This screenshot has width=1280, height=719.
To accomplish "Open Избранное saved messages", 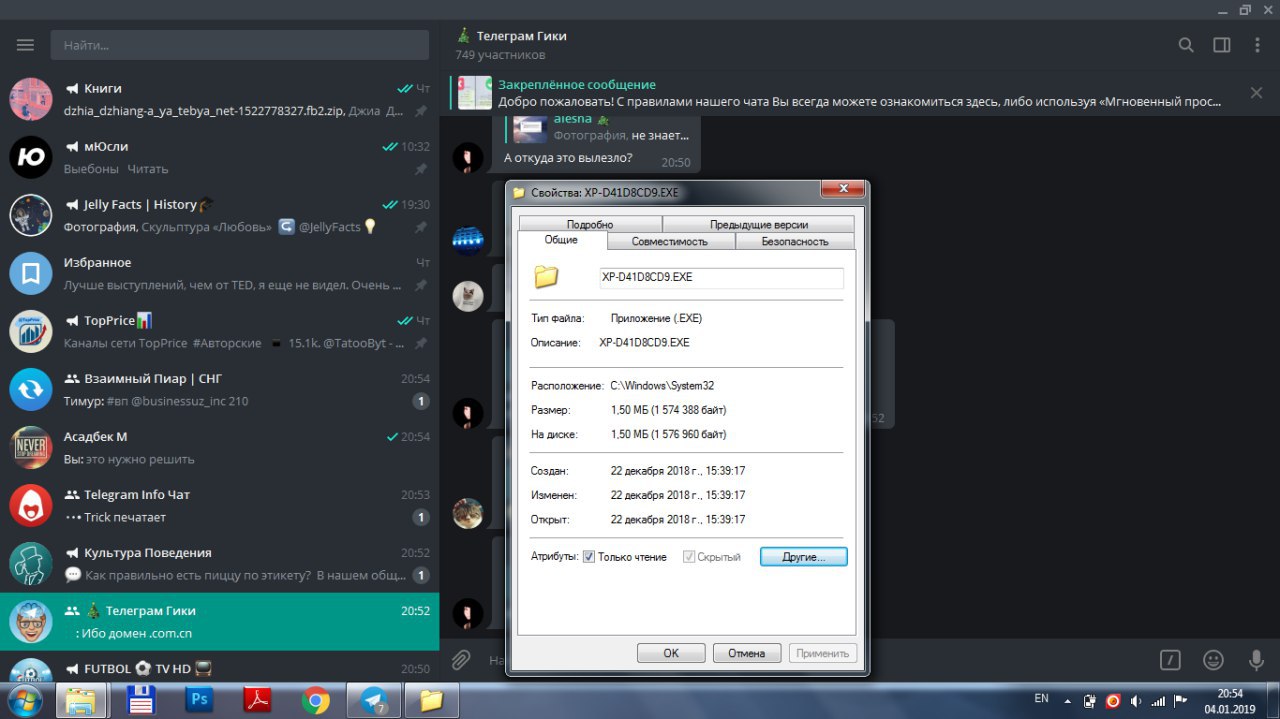I will coord(220,273).
